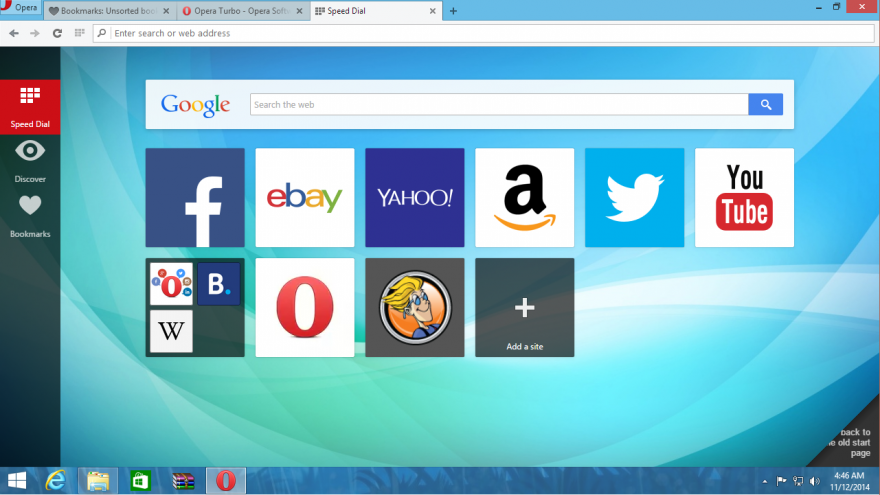The width and height of the screenshot is (880, 495).
Task: Click the Speed Dial grid icon in toolbar
Action: 79,33
